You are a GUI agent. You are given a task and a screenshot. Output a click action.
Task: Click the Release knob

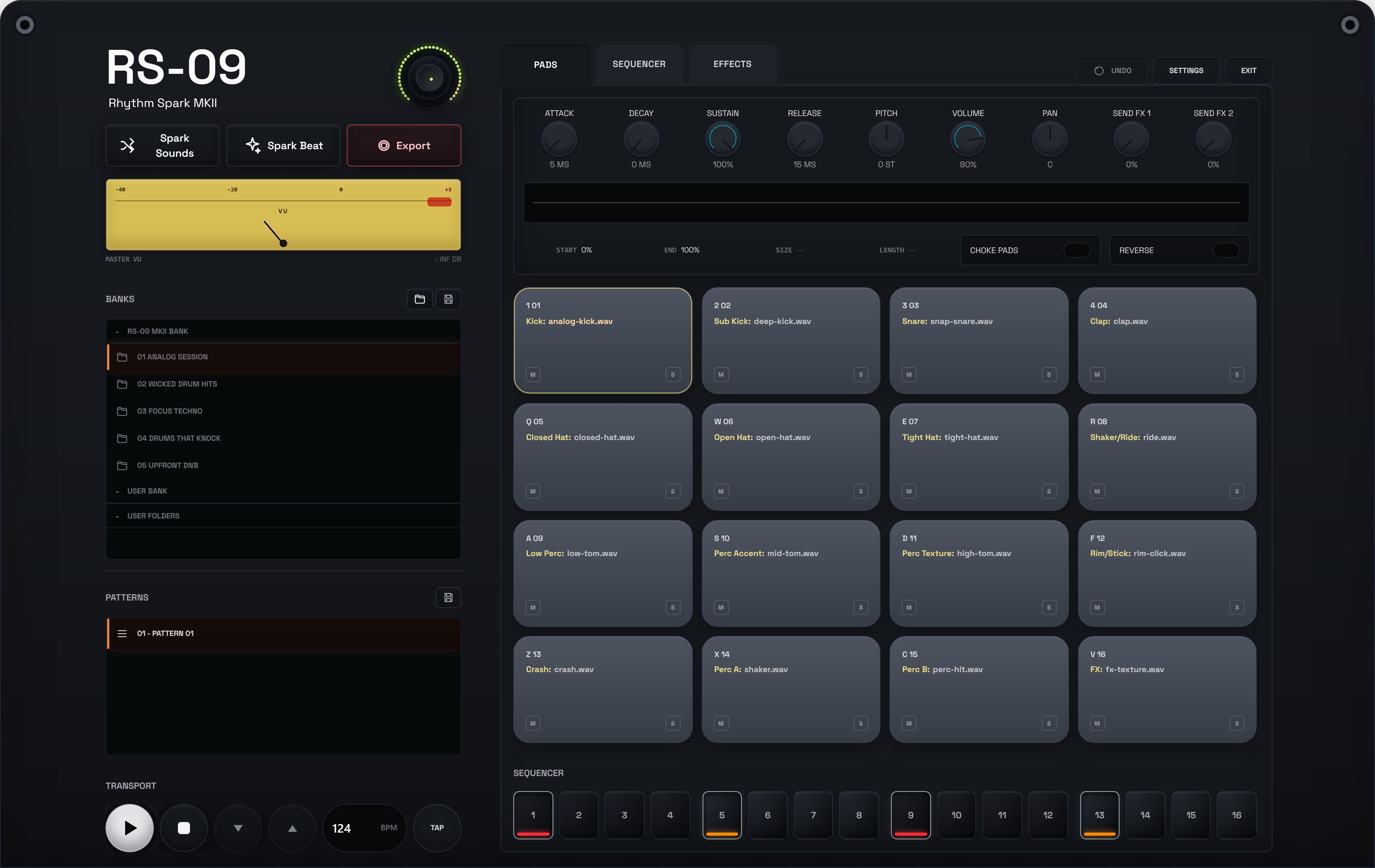coord(804,139)
